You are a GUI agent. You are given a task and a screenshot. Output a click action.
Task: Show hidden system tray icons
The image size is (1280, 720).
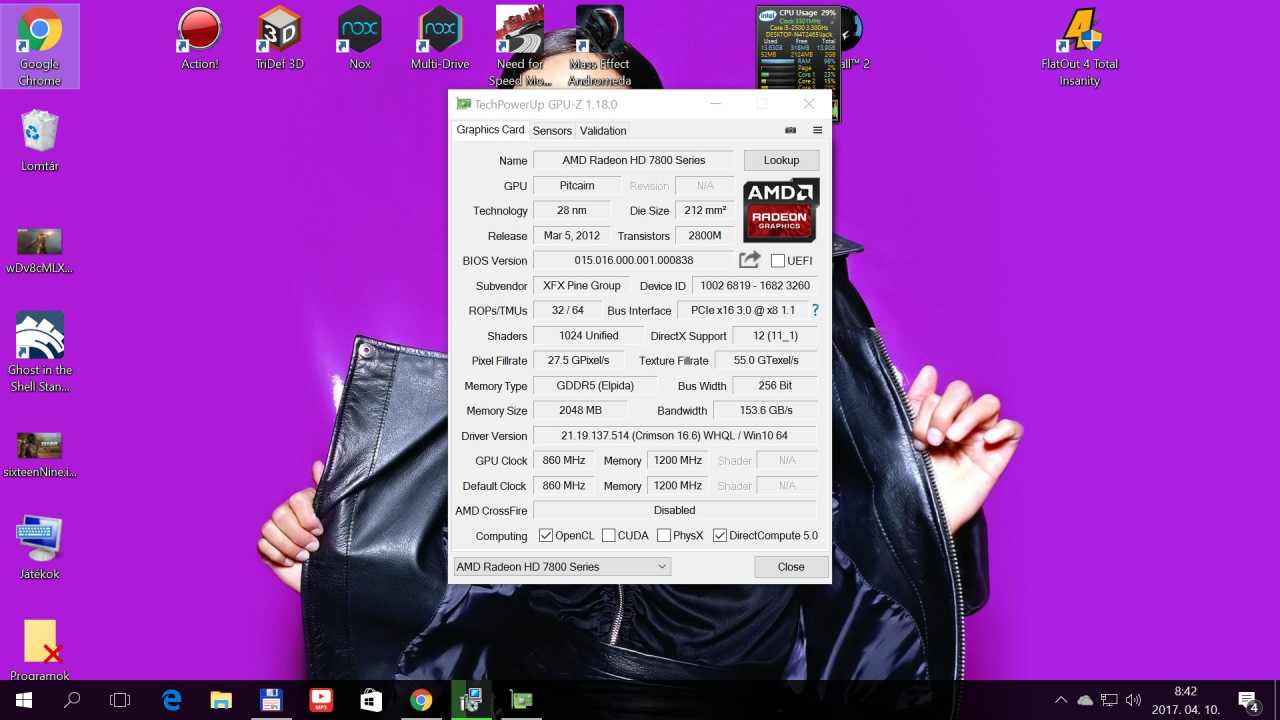point(1061,700)
